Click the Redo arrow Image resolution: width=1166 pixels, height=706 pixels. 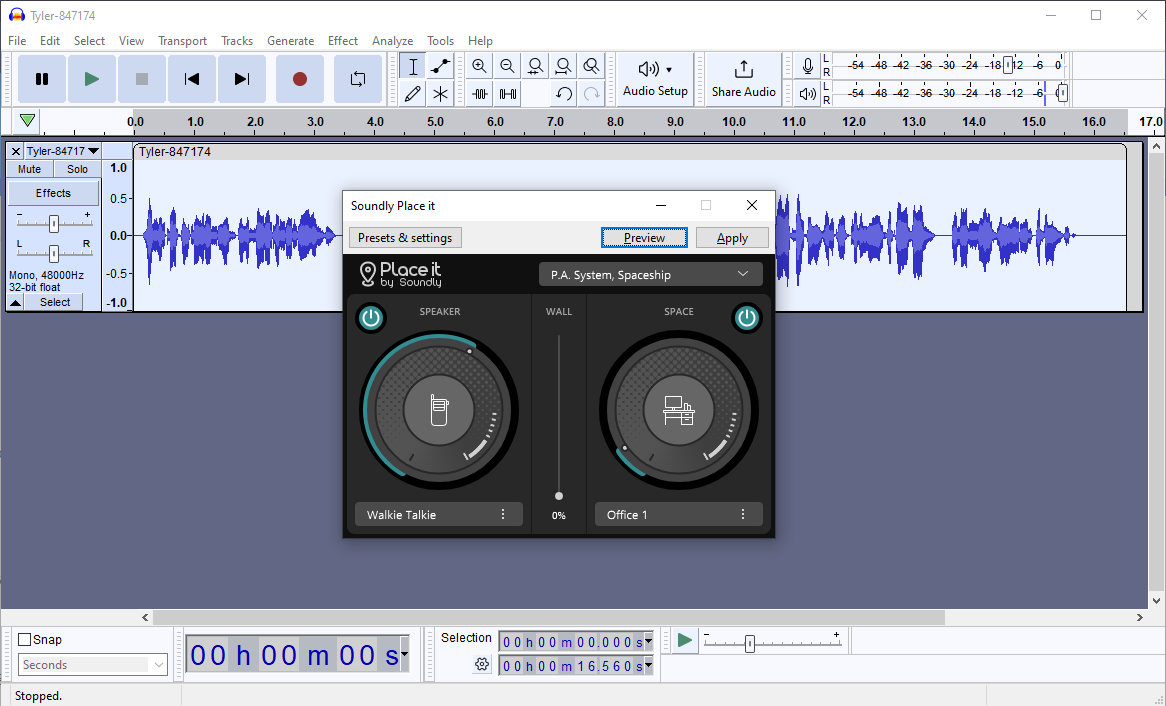[x=591, y=94]
